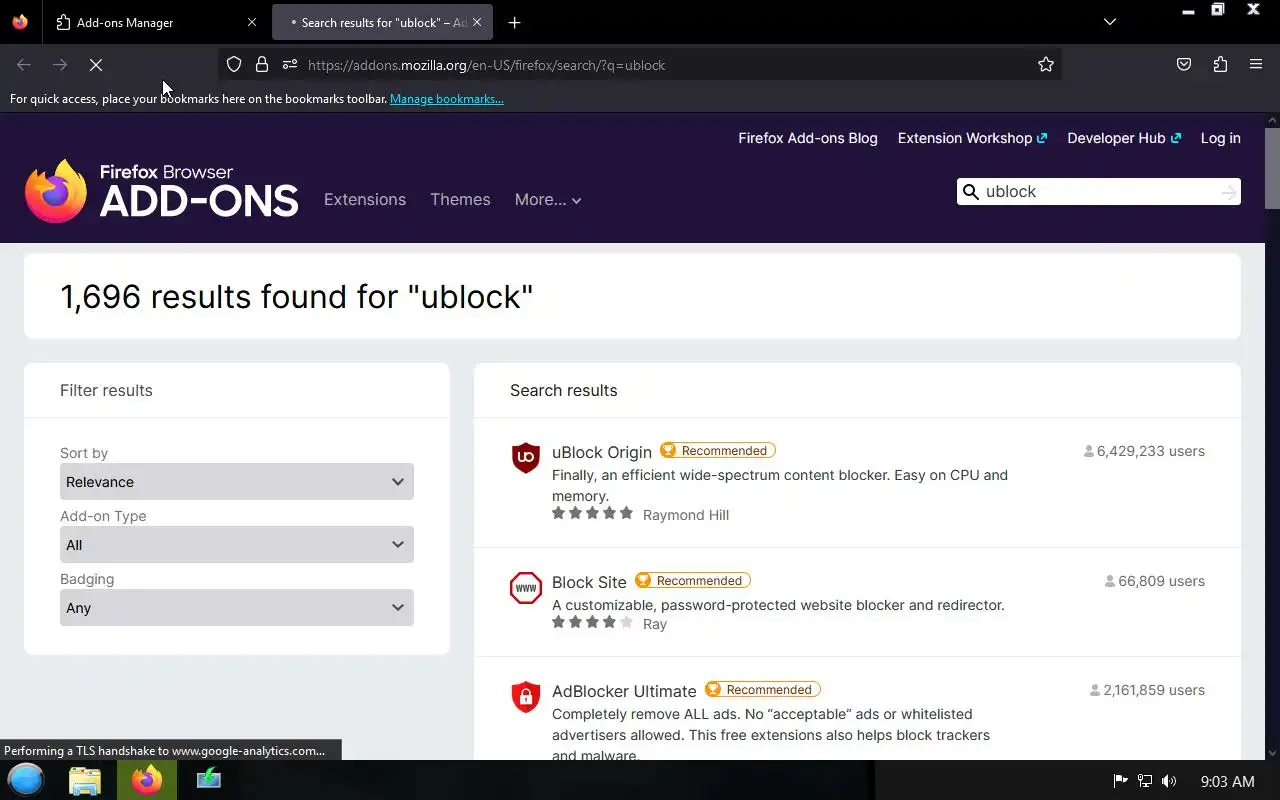This screenshot has width=1280, height=800.
Task: Open the Firefox application hamburger menu
Action: pos(1256,65)
